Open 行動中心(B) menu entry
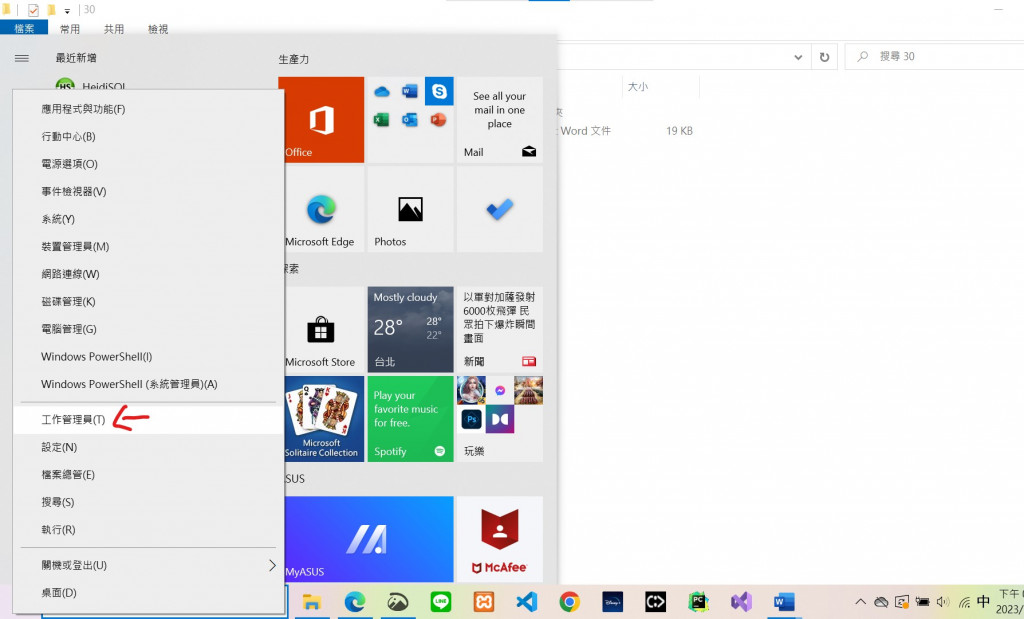Image resolution: width=1024 pixels, height=619 pixels. [148, 136]
